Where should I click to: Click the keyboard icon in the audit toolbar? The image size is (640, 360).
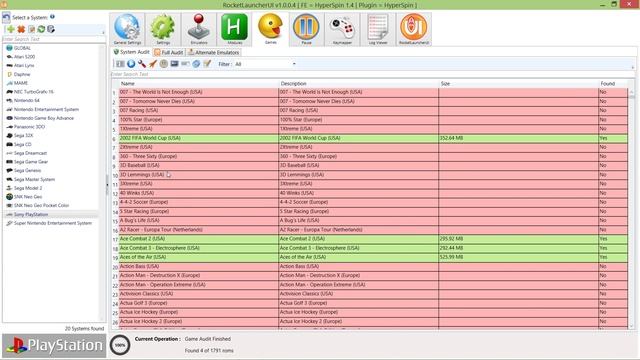tap(185, 64)
